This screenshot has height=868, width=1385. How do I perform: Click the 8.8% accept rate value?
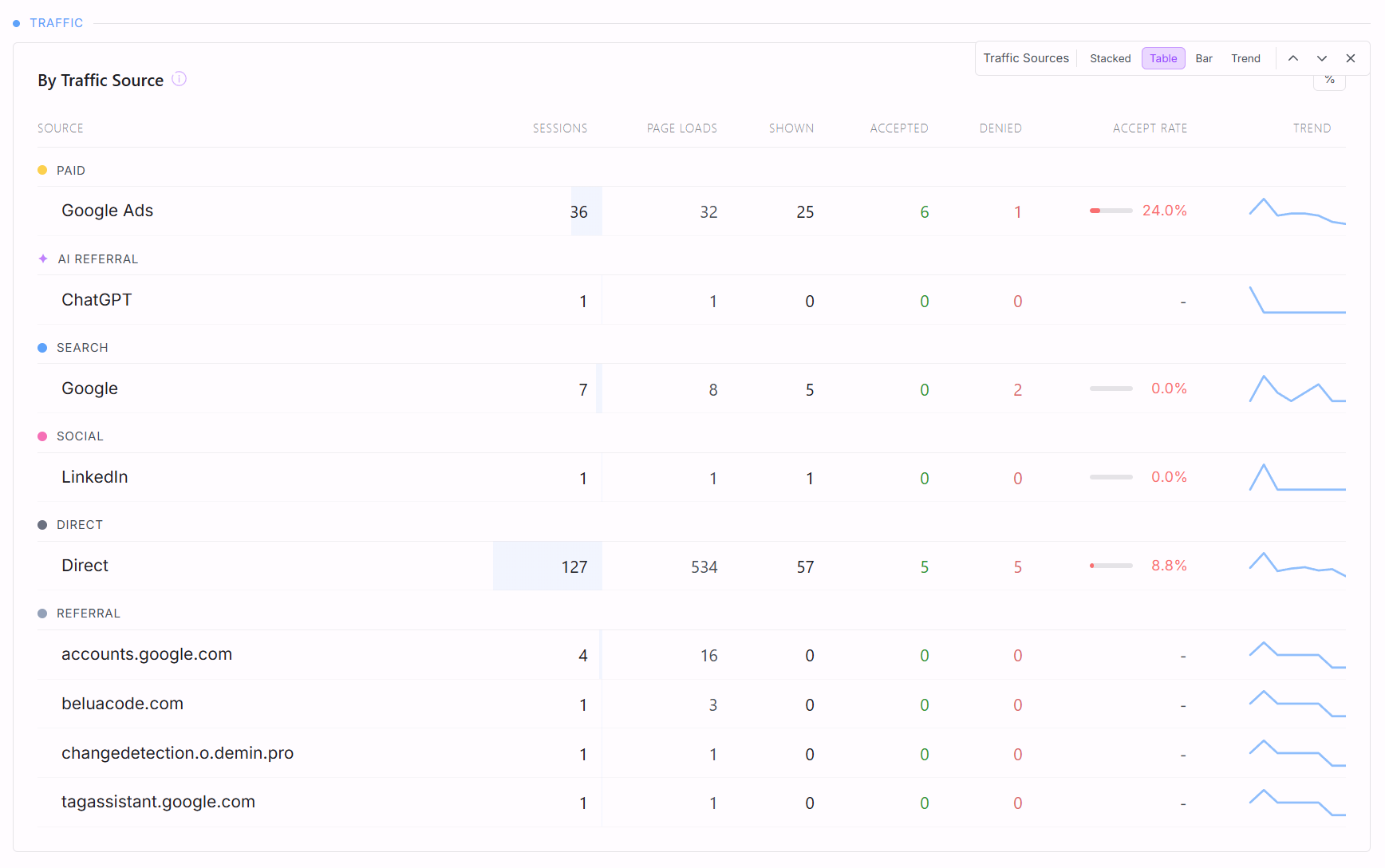tap(1169, 566)
